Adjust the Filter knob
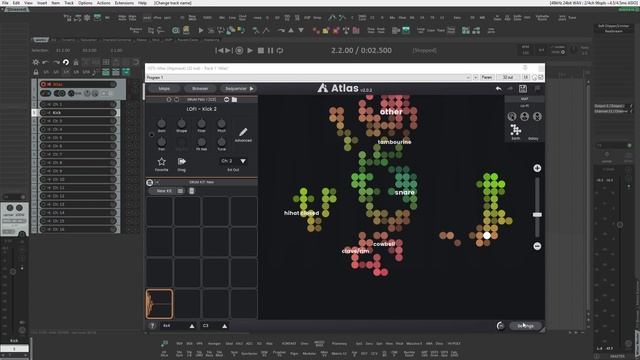Viewport: 640px width, 360px height. tap(202, 124)
